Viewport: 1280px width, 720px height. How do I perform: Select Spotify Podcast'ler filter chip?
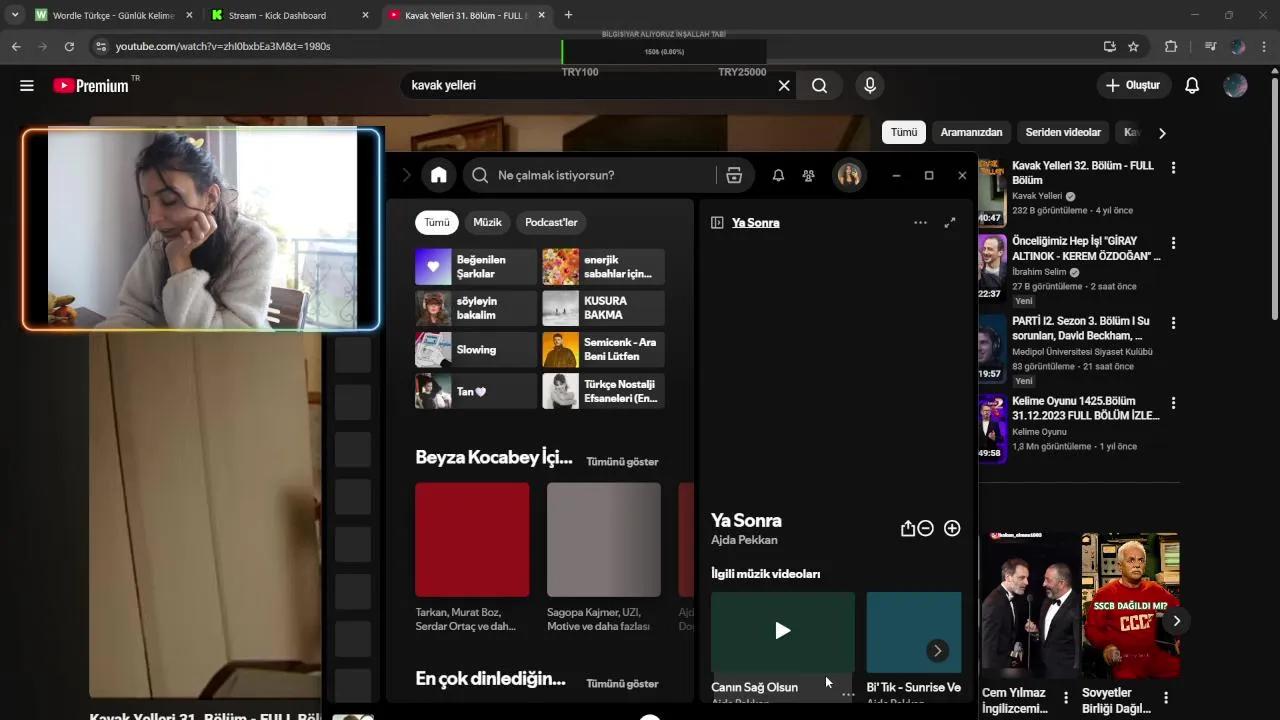pyautogui.click(x=551, y=222)
